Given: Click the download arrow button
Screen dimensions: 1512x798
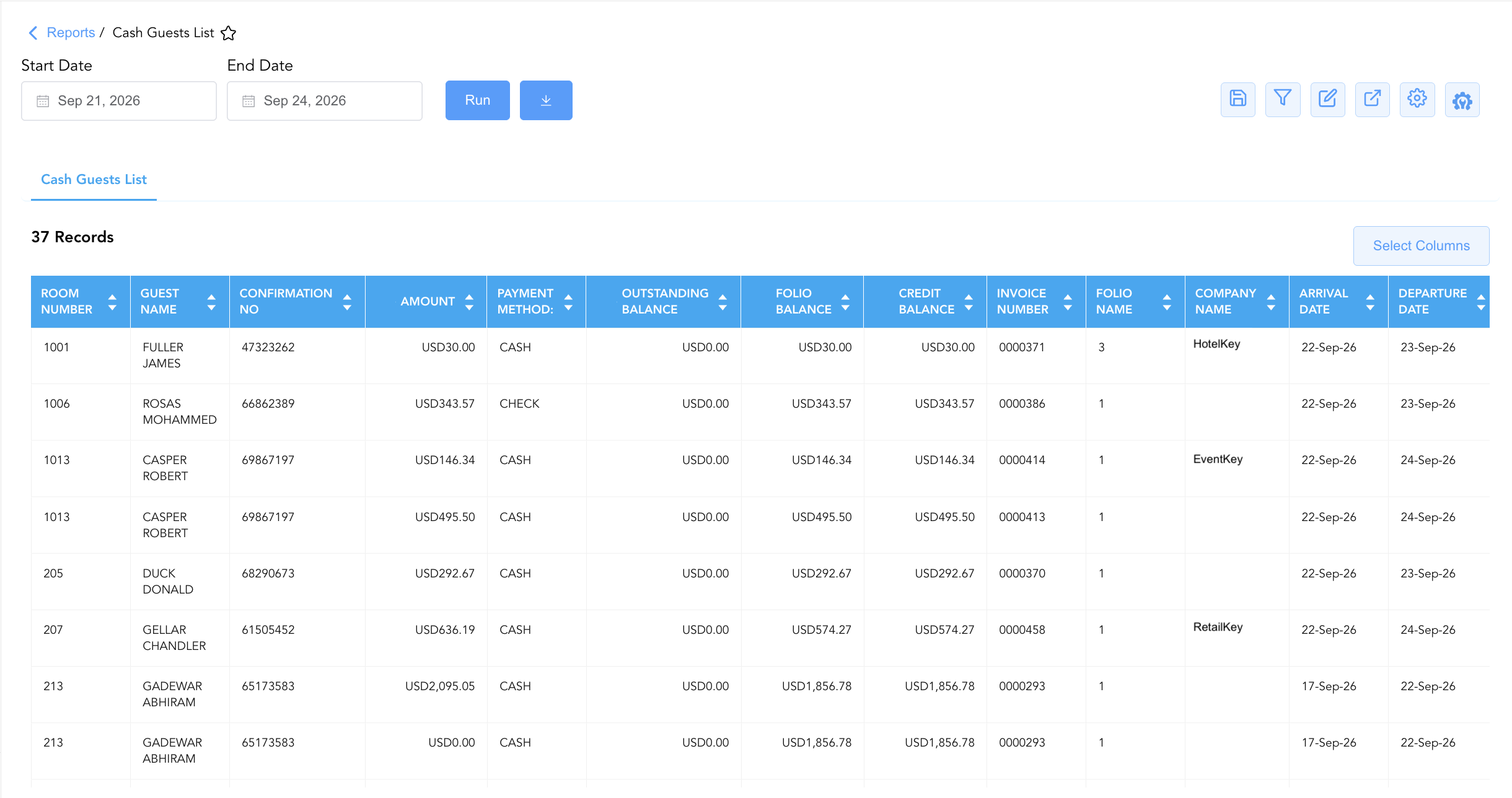Looking at the screenshot, I should (546, 100).
